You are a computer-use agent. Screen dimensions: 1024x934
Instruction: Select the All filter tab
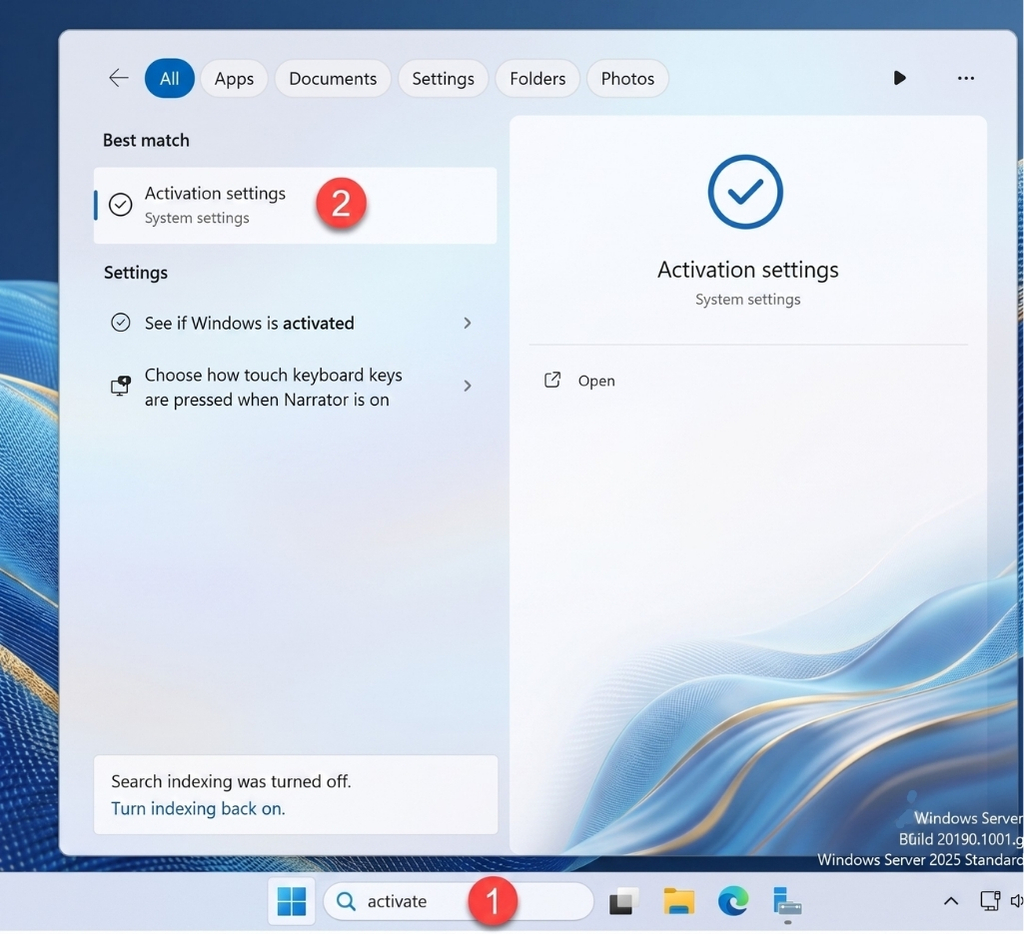point(169,78)
